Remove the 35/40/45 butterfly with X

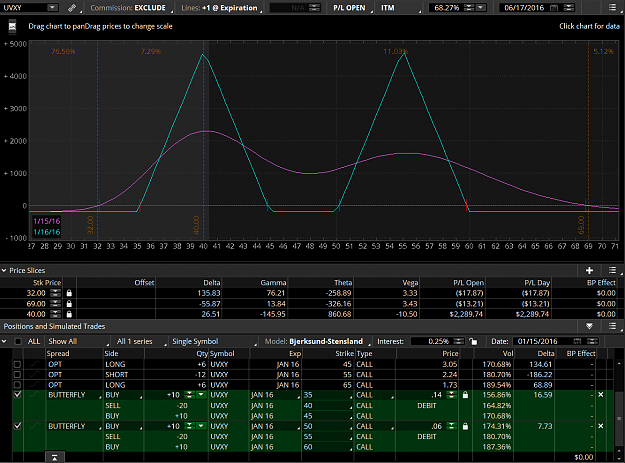tap(601, 395)
